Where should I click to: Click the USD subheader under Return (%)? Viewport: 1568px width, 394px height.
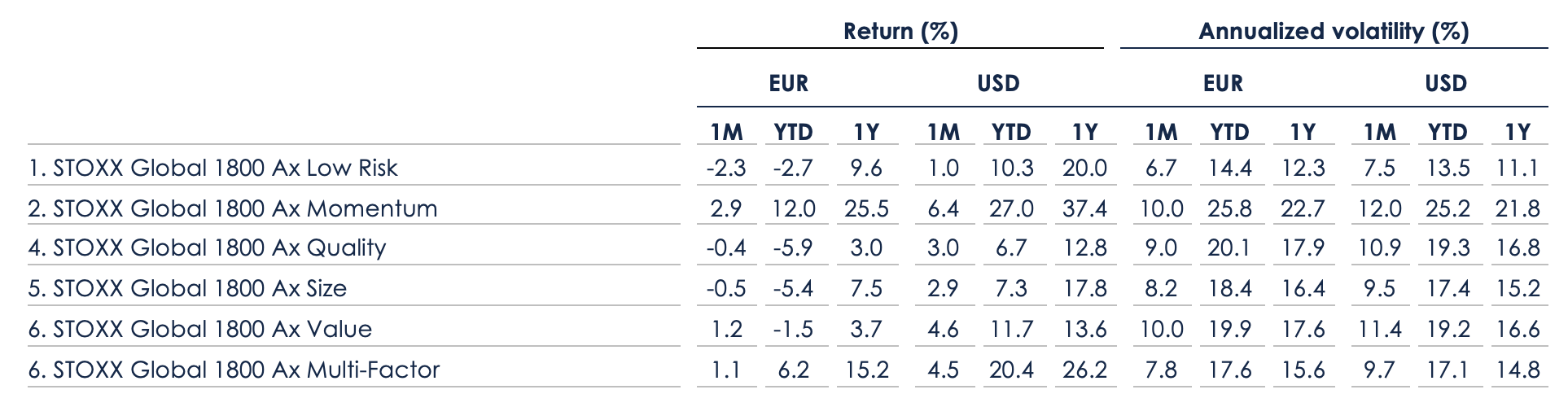tap(998, 83)
